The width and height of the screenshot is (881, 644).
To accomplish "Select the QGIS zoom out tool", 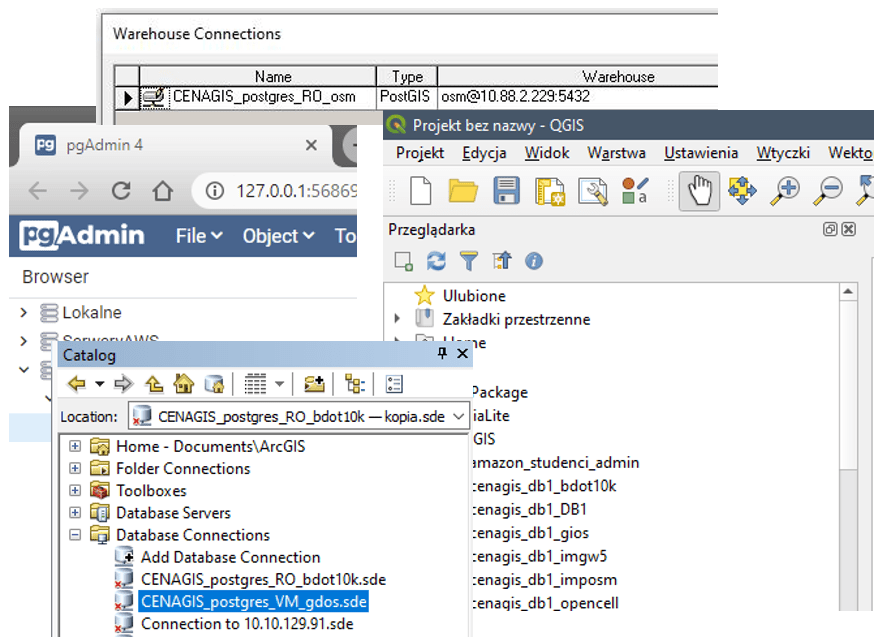I will click(828, 191).
